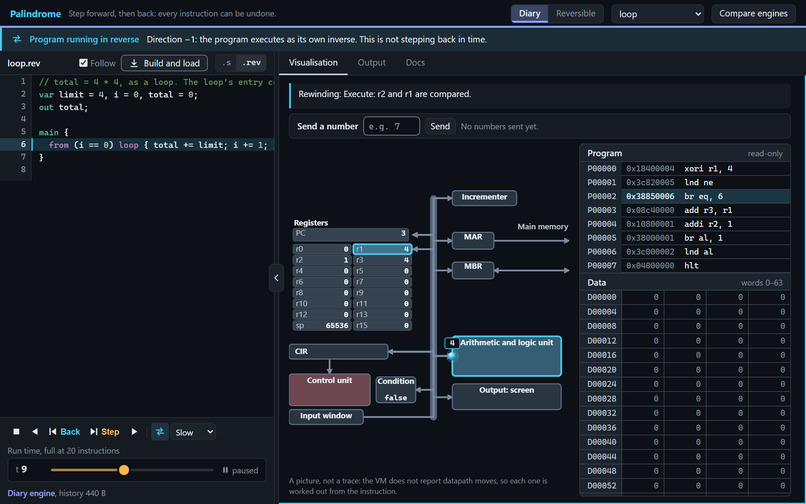
Task: Run forwards using the right triangle play icon
Action: click(134, 432)
